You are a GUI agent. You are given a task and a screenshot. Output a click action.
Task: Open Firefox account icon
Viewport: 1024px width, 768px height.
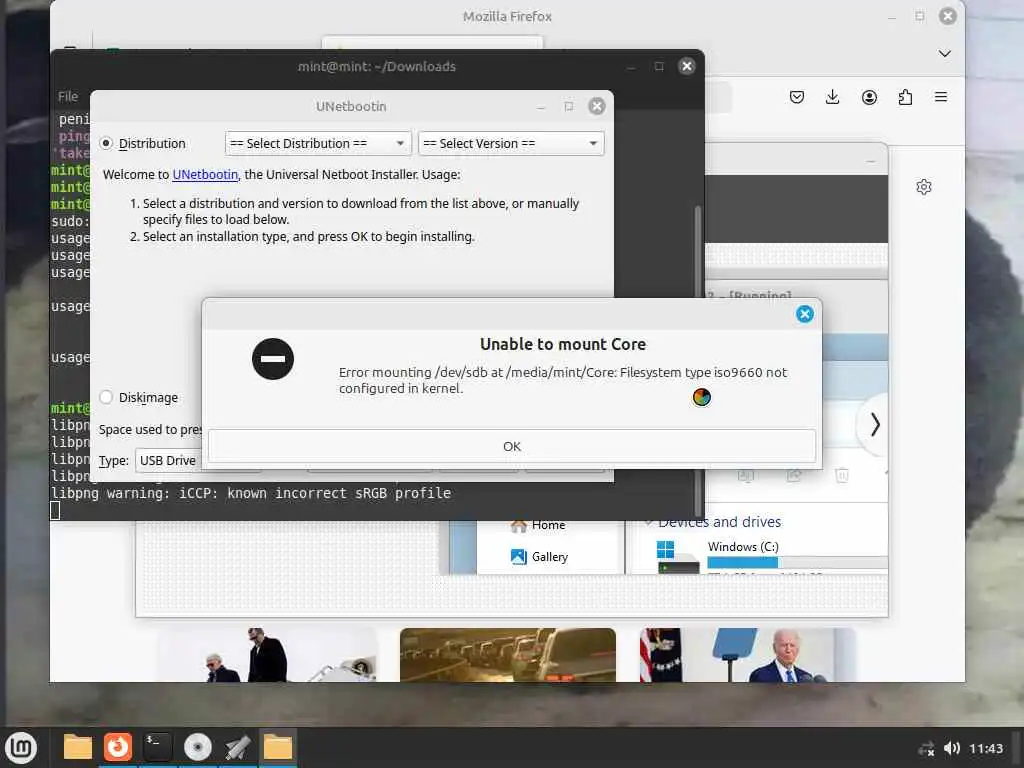869,97
